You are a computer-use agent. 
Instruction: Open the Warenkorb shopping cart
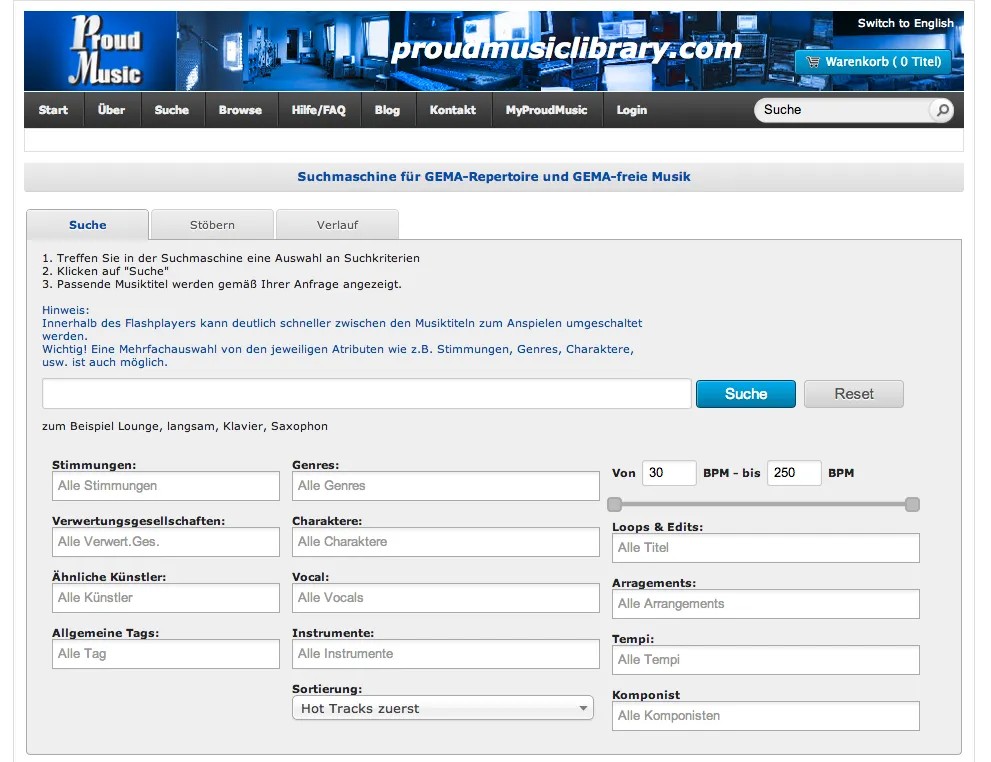pos(872,62)
